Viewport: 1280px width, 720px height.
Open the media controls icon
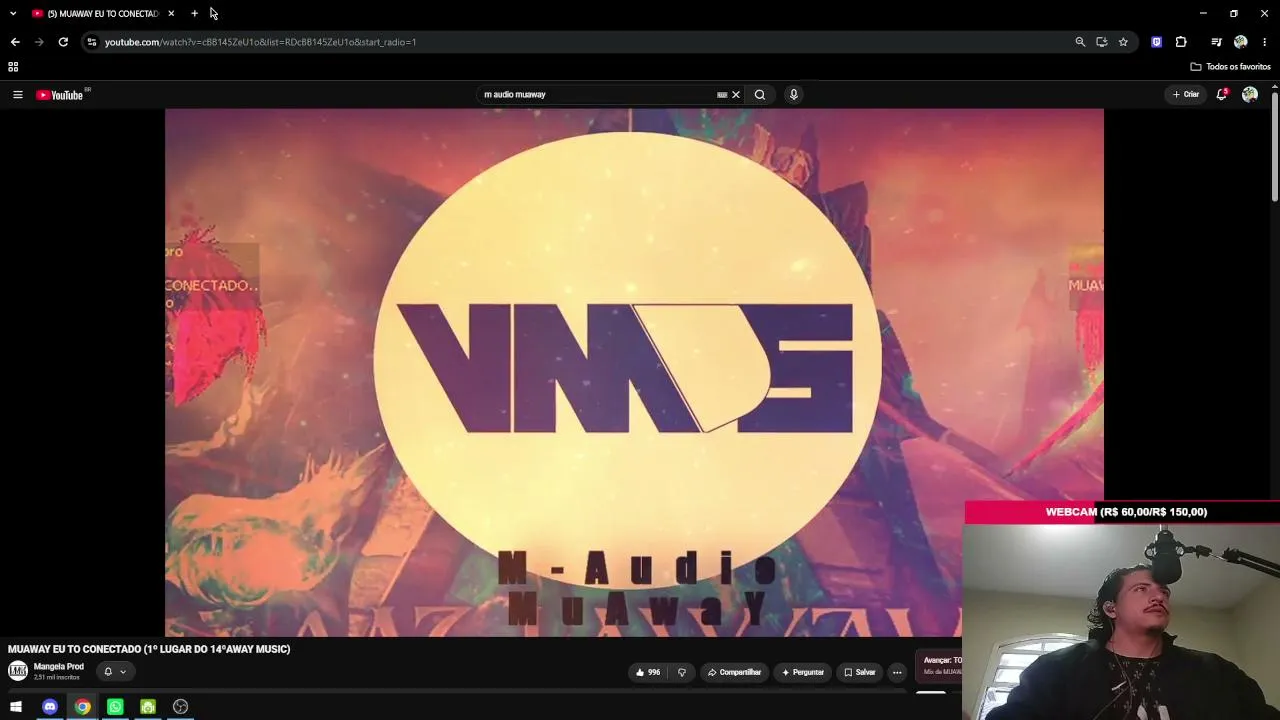1216,42
